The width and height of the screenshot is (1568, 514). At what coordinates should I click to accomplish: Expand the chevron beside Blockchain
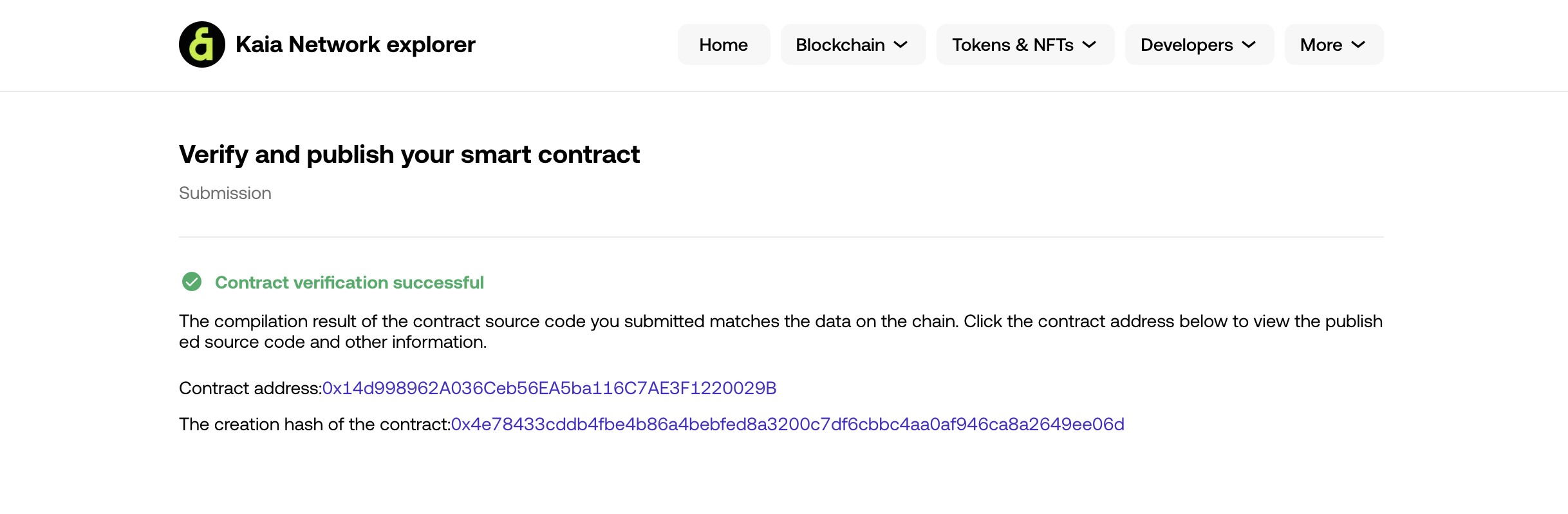(x=901, y=44)
